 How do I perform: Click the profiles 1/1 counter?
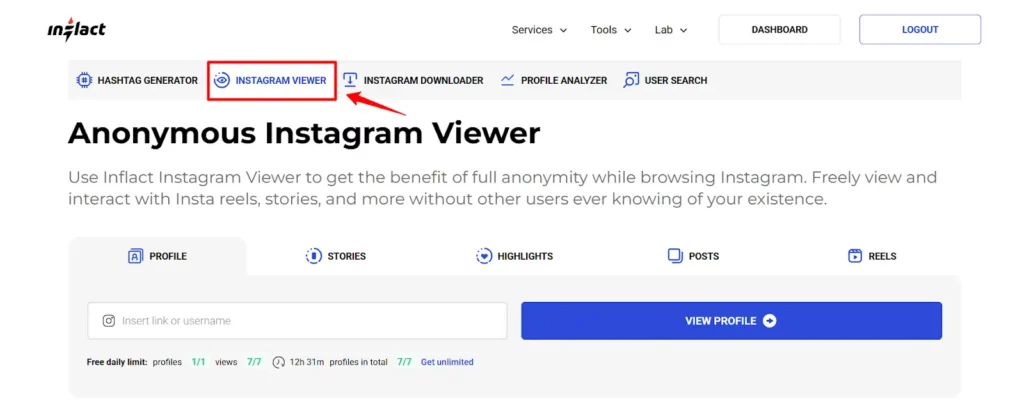(179, 362)
